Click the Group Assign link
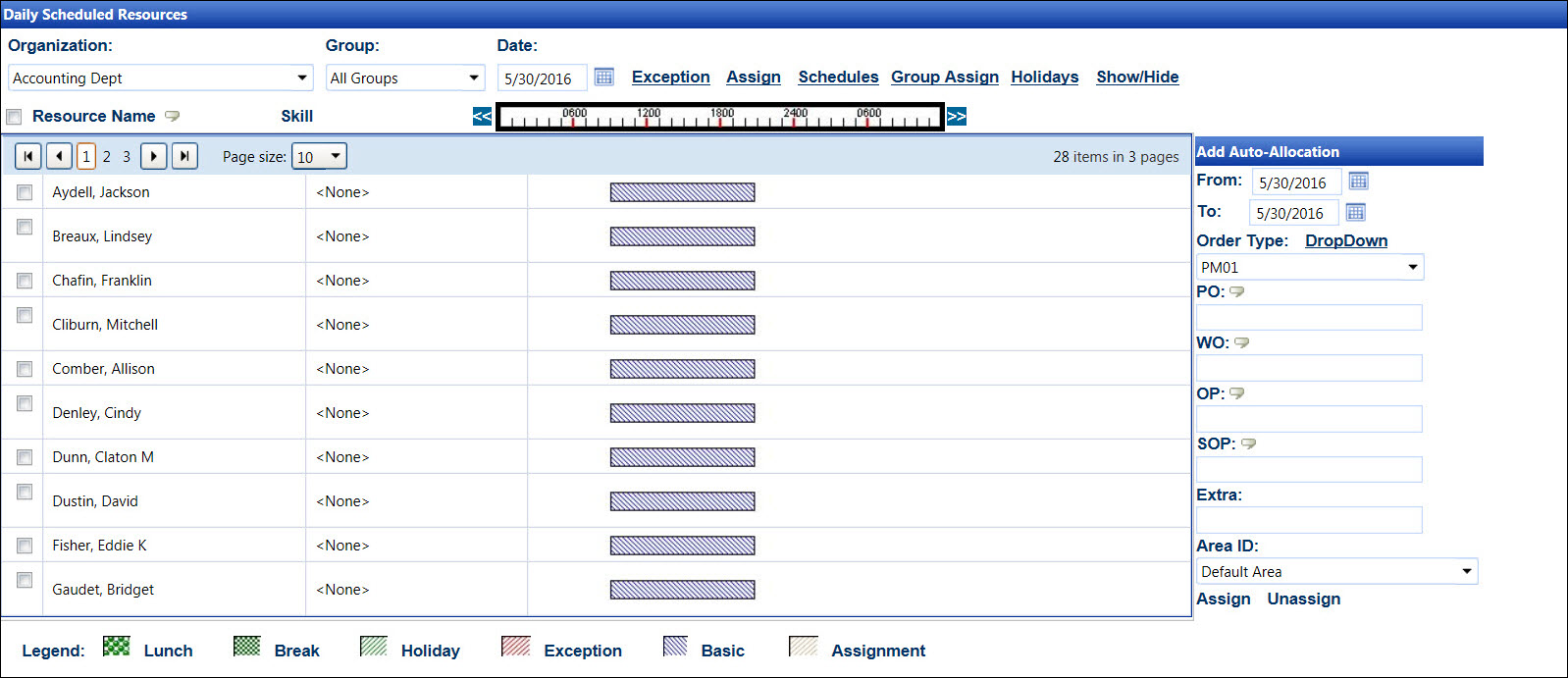 point(944,77)
